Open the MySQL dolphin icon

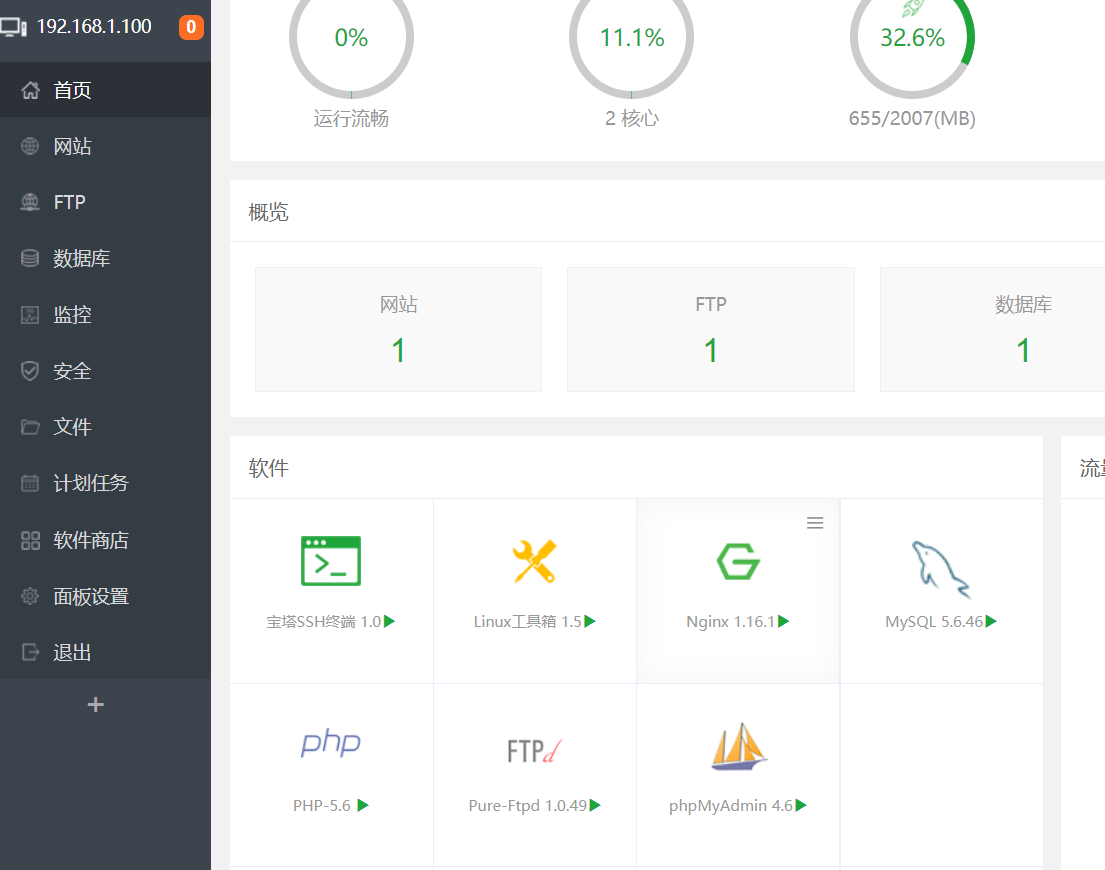pyautogui.click(x=941, y=569)
